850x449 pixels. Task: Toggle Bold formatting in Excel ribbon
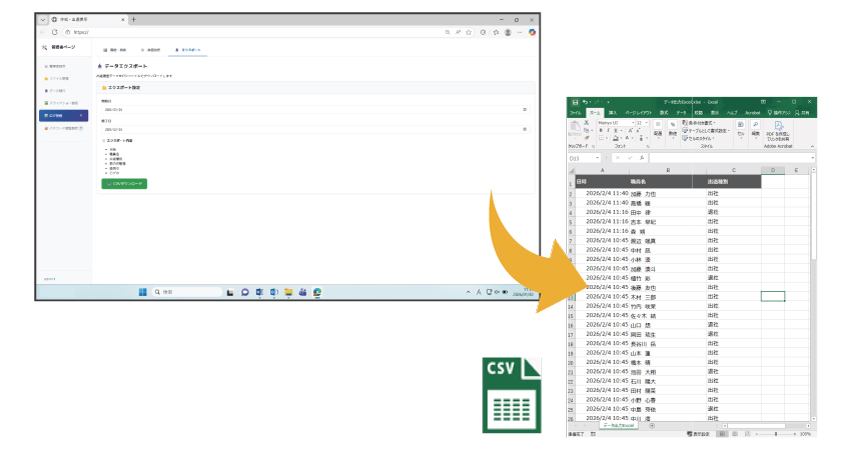599,132
